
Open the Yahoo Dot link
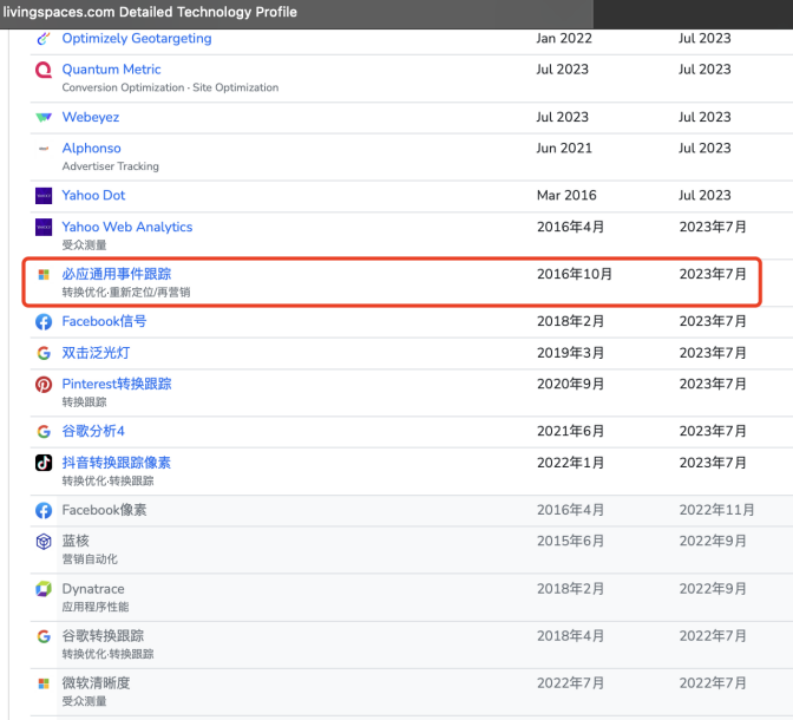[94, 195]
